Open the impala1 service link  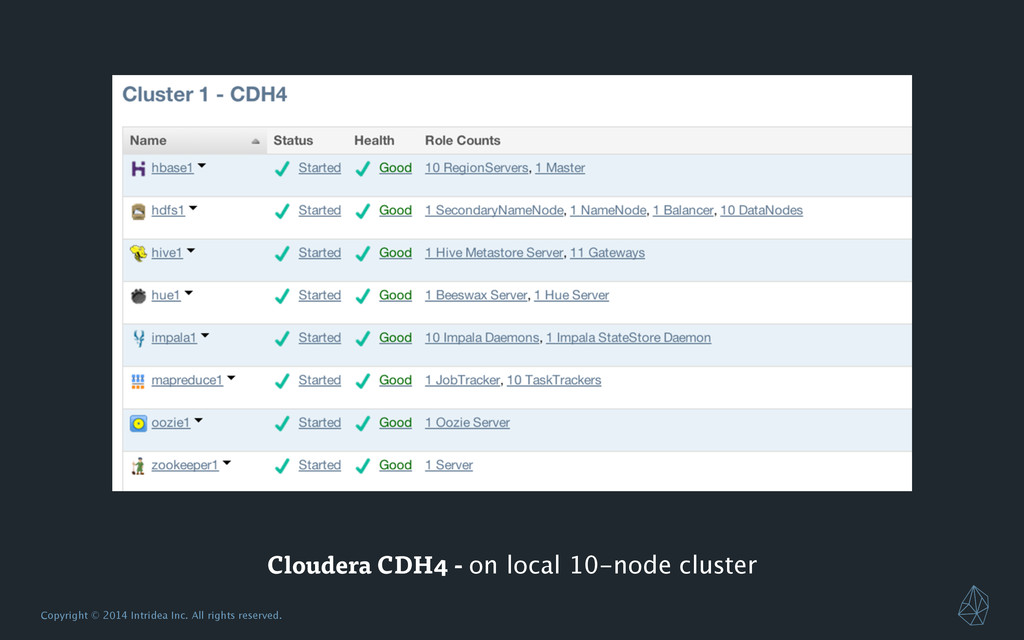tap(174, 338)
